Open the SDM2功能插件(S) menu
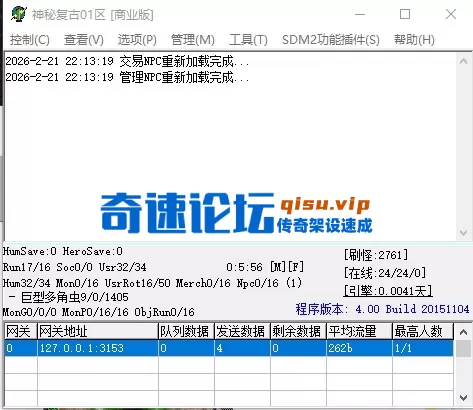This screenshot has height=410, width=473. pos(331,40)
